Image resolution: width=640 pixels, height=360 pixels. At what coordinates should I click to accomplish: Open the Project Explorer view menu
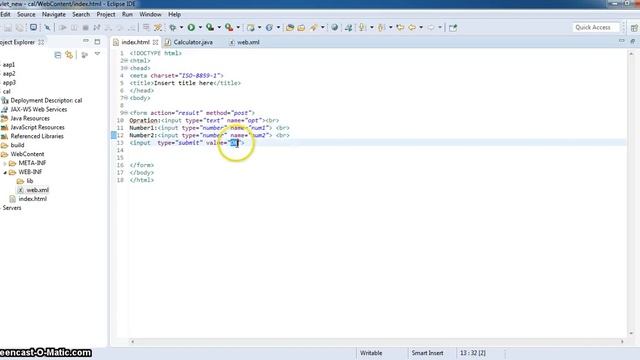(97, 54)
